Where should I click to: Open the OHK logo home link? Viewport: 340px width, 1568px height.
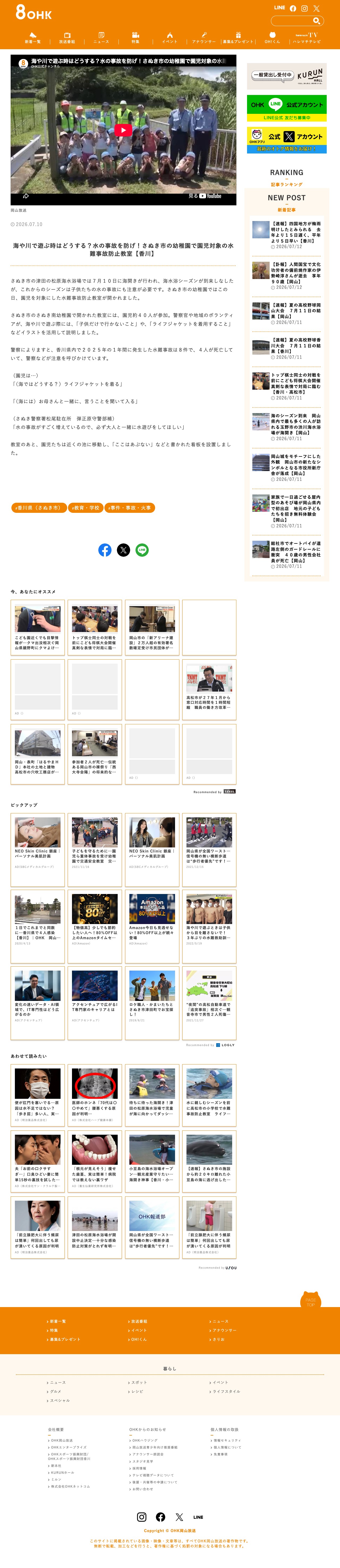pyautogui.click(x=33, y=12)
